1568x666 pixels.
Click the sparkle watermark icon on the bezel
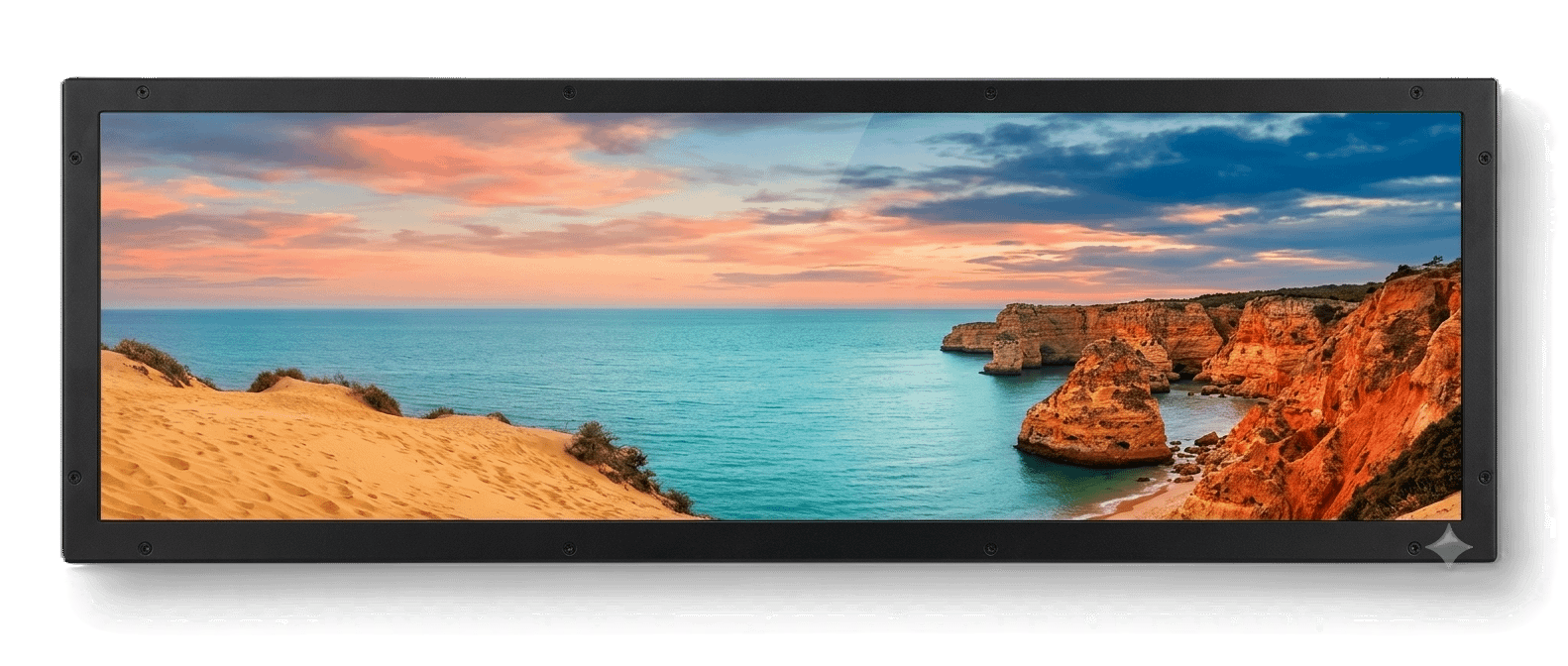click(x=1450, y=545)
